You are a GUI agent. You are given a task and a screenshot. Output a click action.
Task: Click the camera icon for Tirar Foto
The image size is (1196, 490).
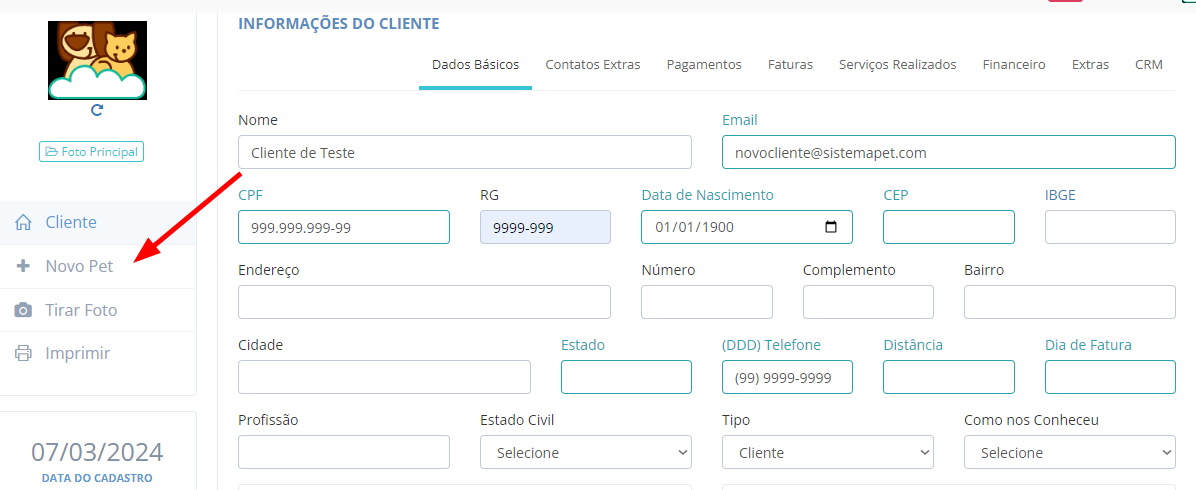click(x=23, y=310)
